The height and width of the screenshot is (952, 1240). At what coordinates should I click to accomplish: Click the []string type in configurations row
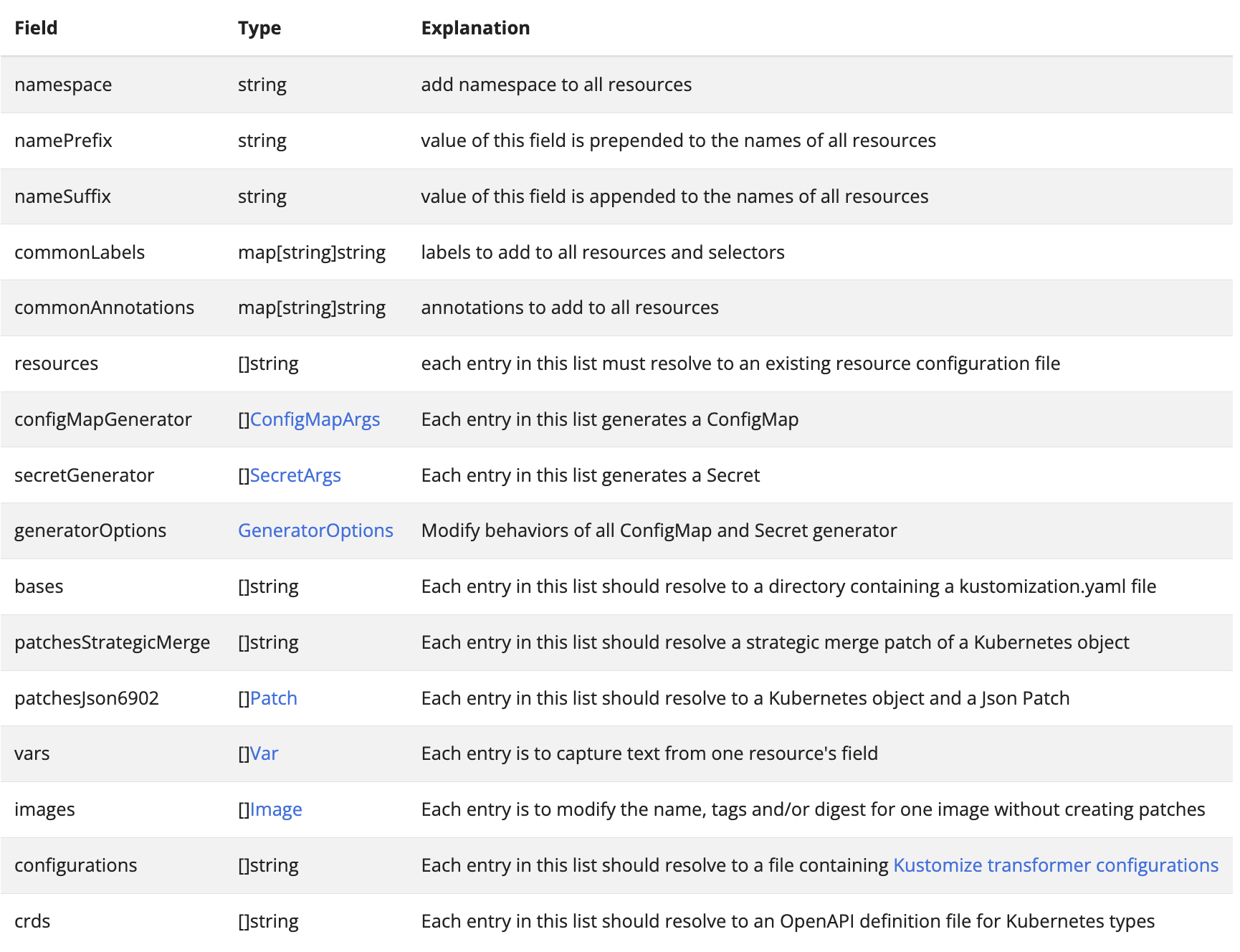pyautogui.click(x=268, y=865)
